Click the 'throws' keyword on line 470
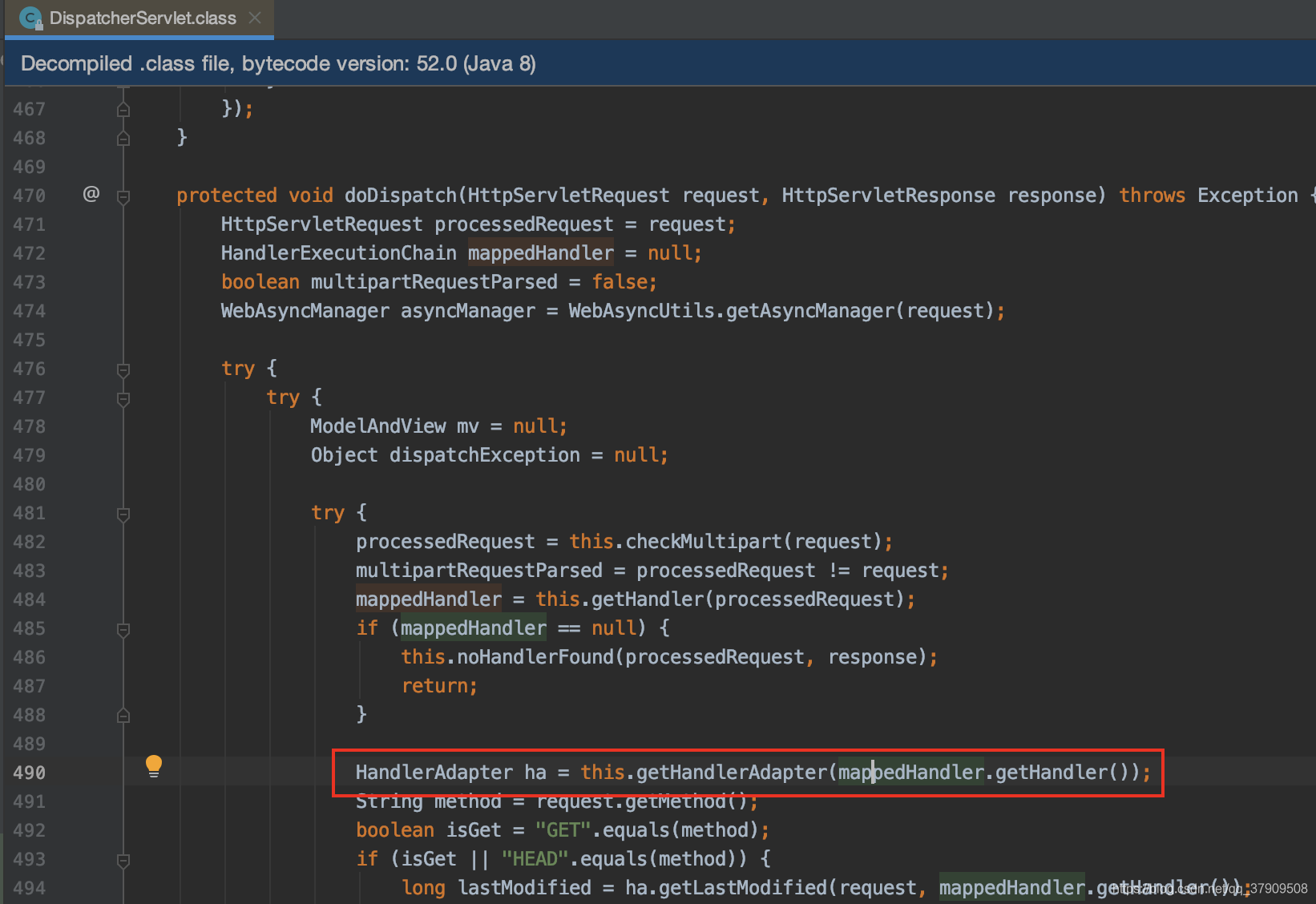Screen dimensions: 1316x904 (x=1152, y=196)
